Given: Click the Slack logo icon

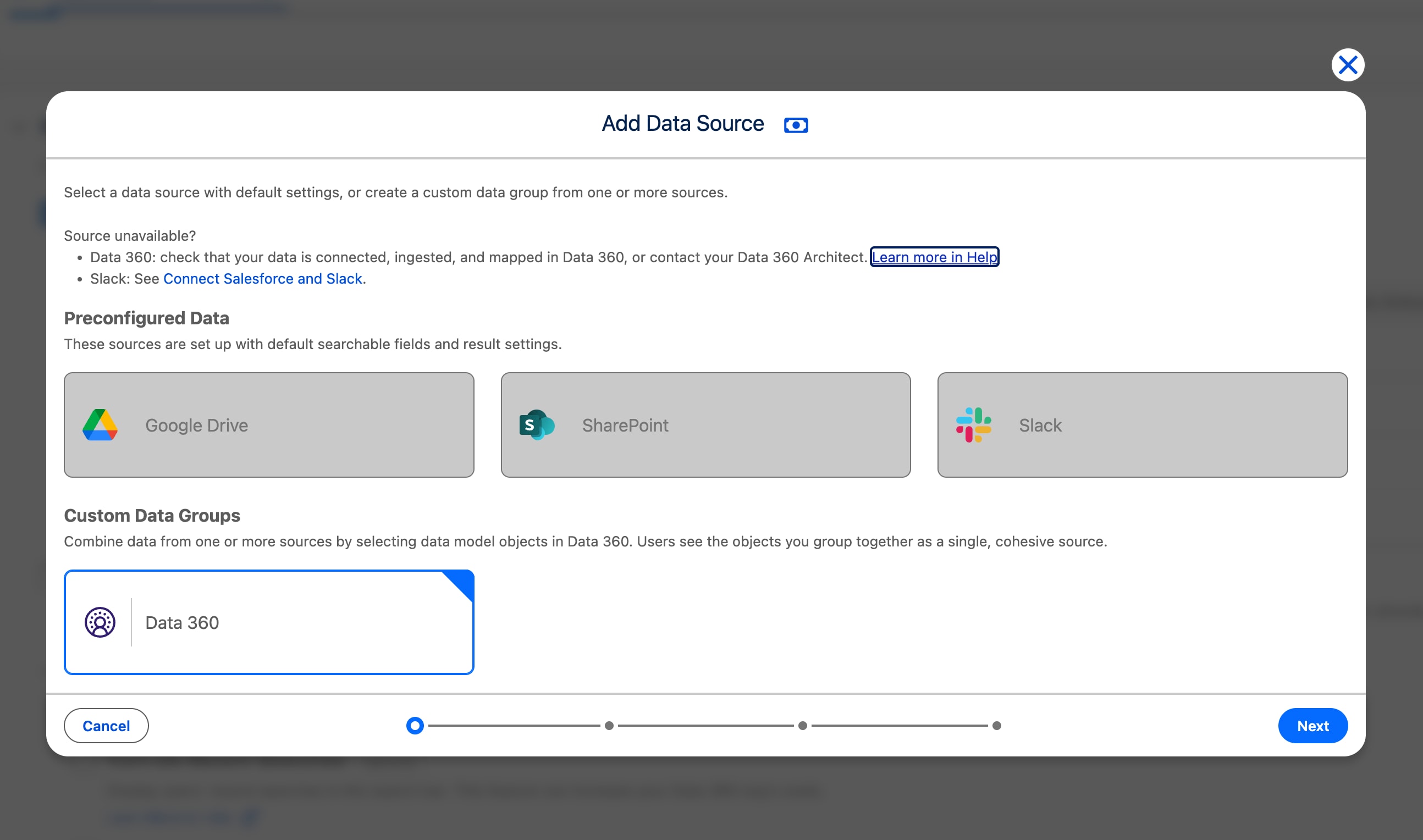Looking at the screenshot, I should [x=974, y=424].
